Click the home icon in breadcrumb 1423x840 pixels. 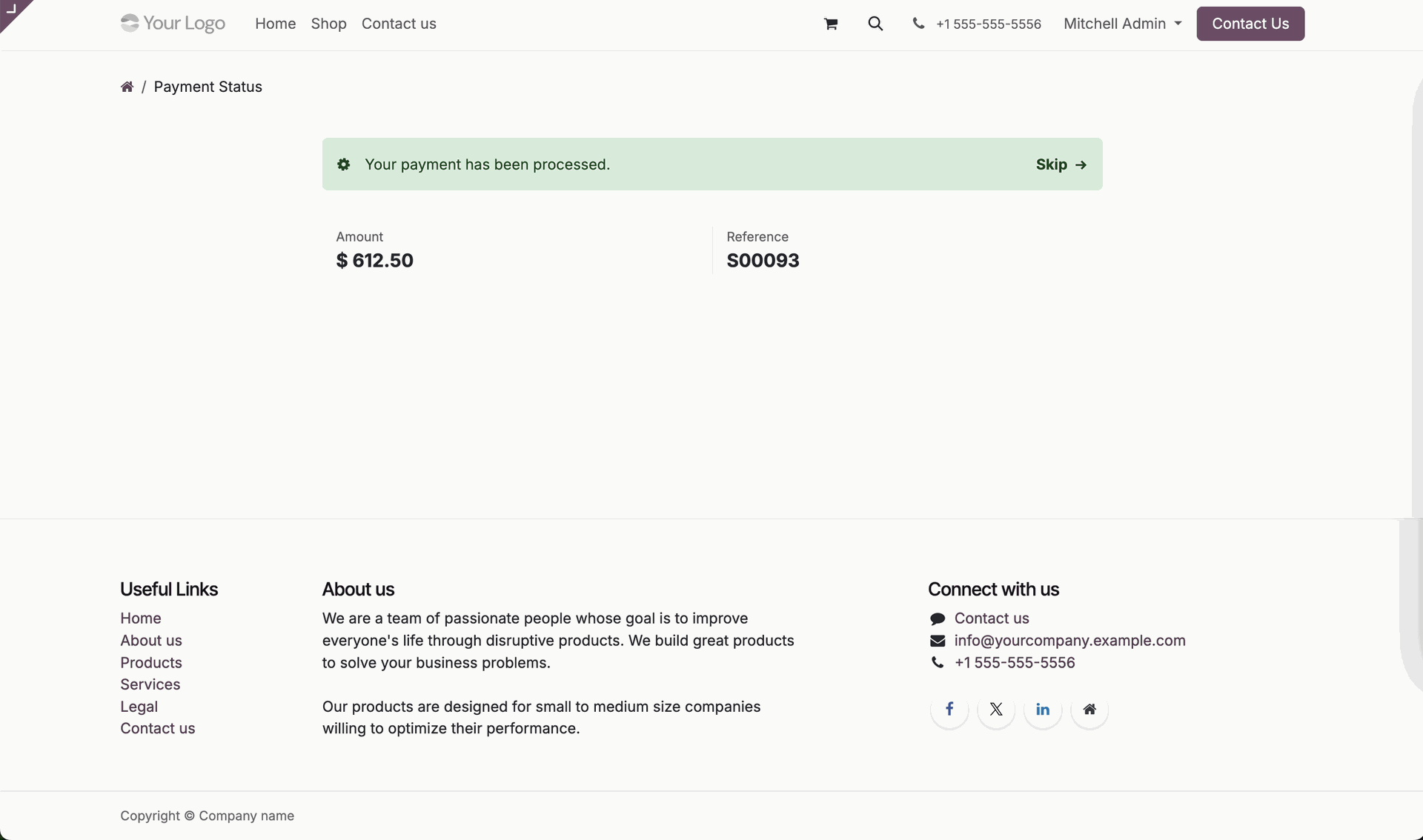[x=127, y=87]
